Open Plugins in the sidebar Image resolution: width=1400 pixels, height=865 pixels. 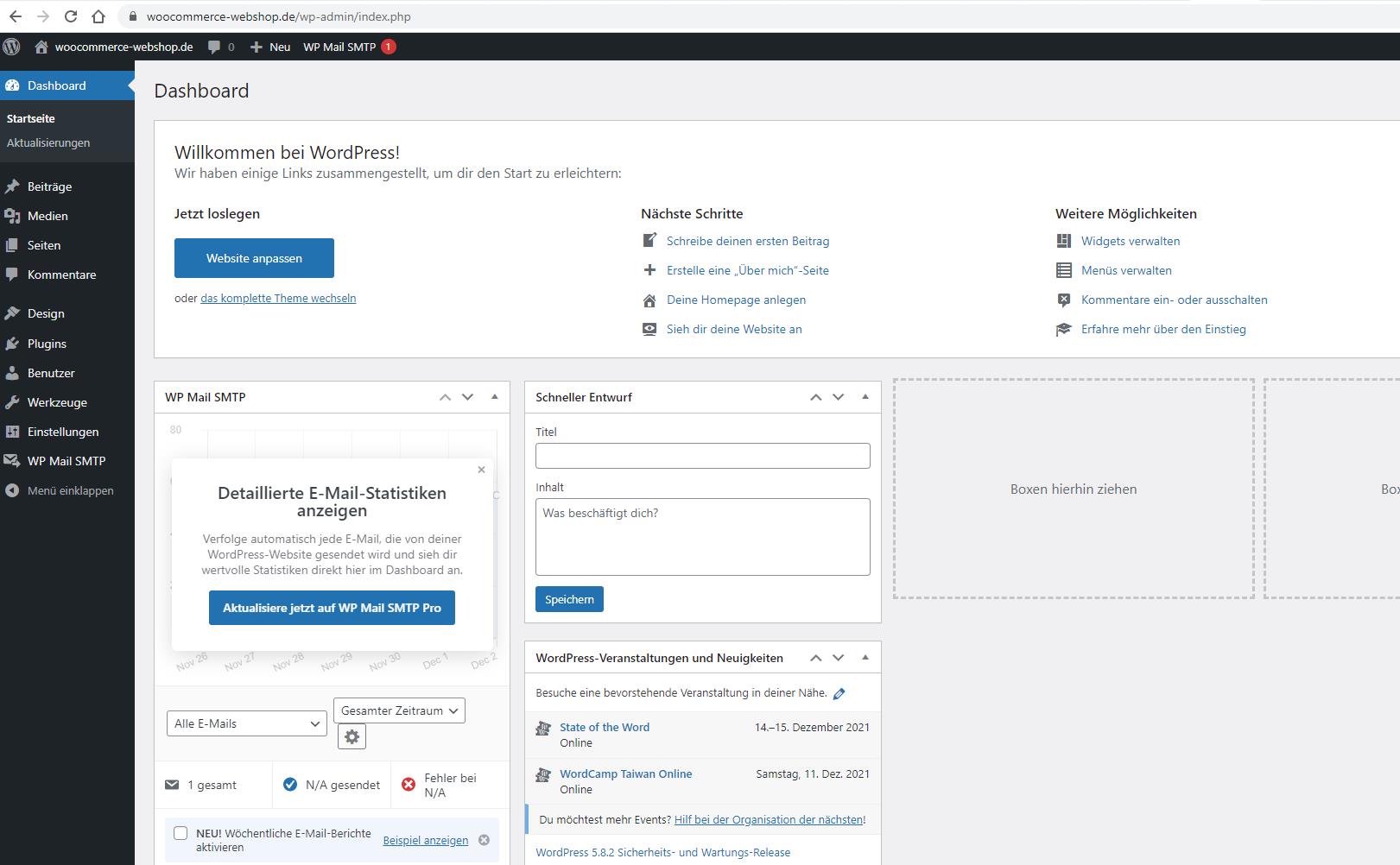pos(67,344)
